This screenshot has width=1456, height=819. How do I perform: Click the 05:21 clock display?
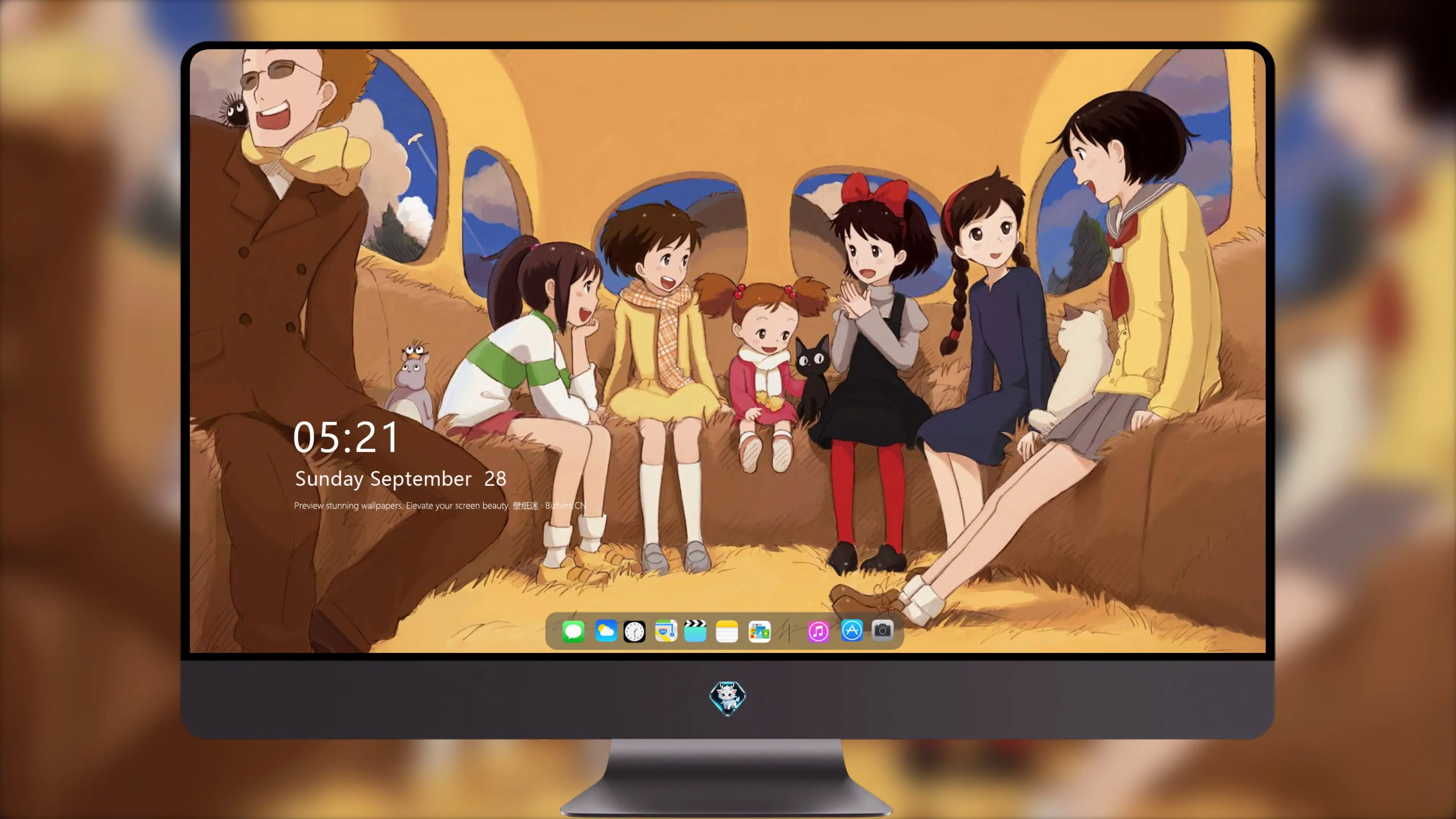coord(346,438)
